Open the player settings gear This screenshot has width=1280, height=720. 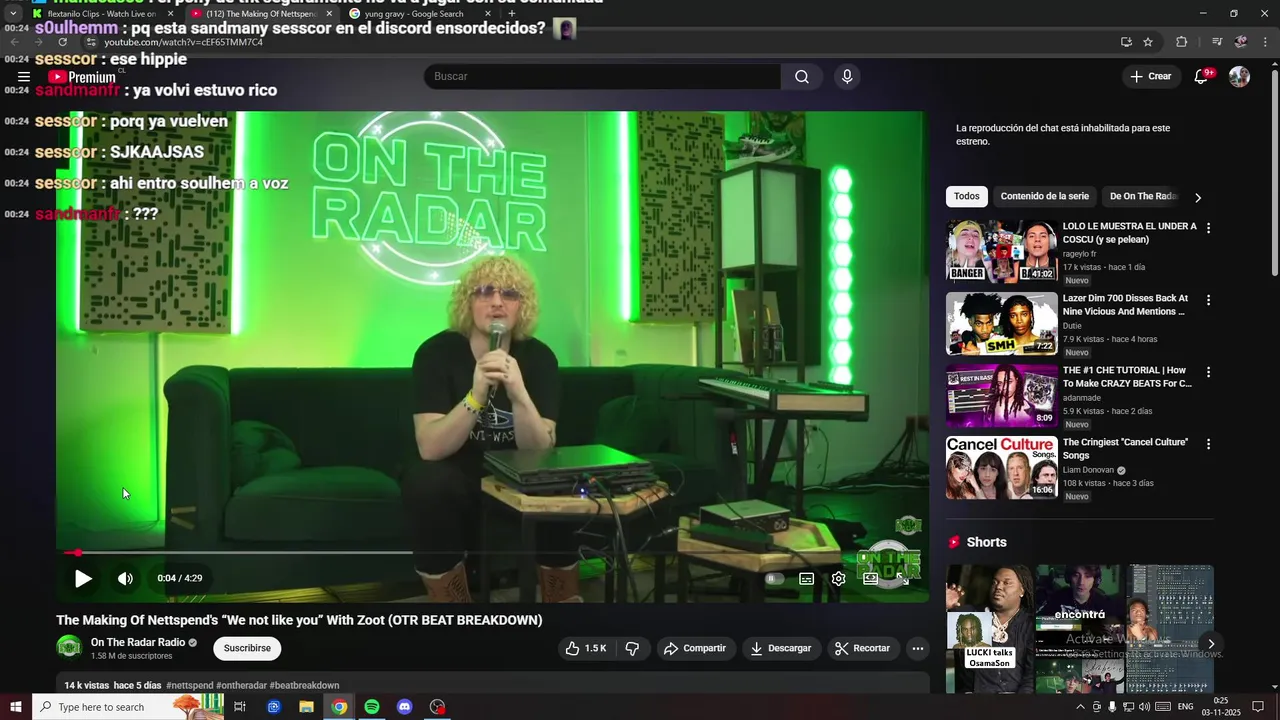pyautogui.click(x=838, y=578)
